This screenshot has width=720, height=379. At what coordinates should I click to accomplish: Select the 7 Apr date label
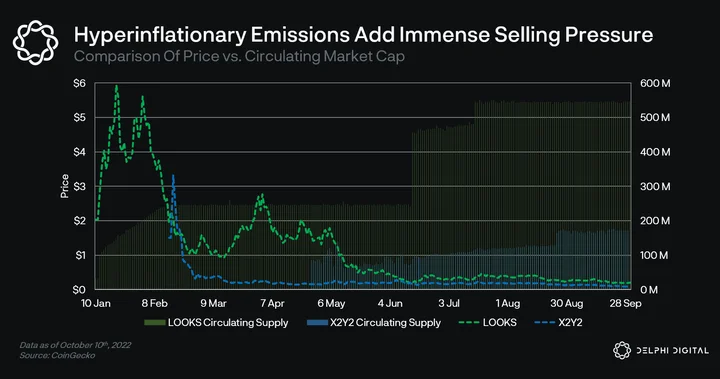pyautogui.click(x=272, y=303)
